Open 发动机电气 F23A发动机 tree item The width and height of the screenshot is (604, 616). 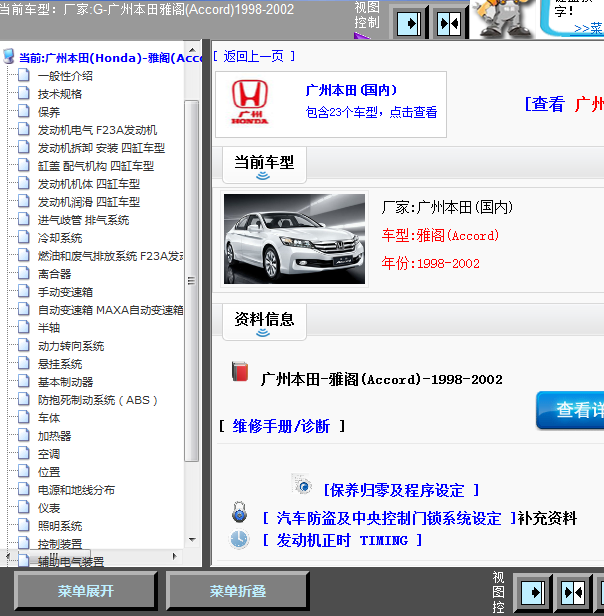97,130
